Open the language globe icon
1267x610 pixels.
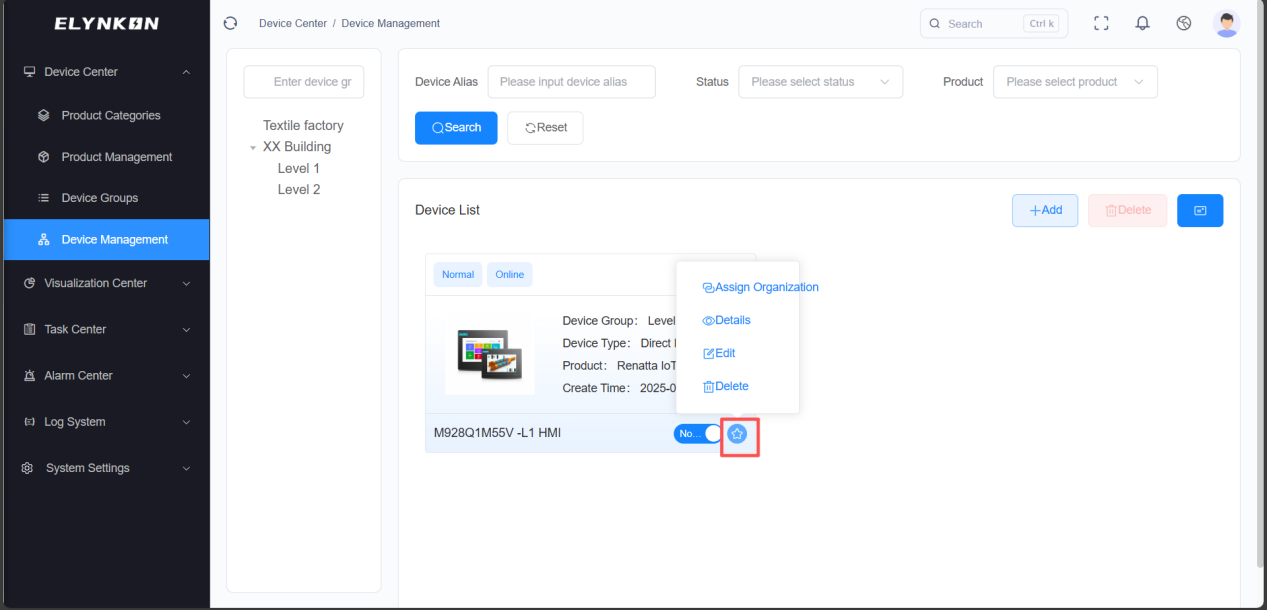(x=1184, y=23)
